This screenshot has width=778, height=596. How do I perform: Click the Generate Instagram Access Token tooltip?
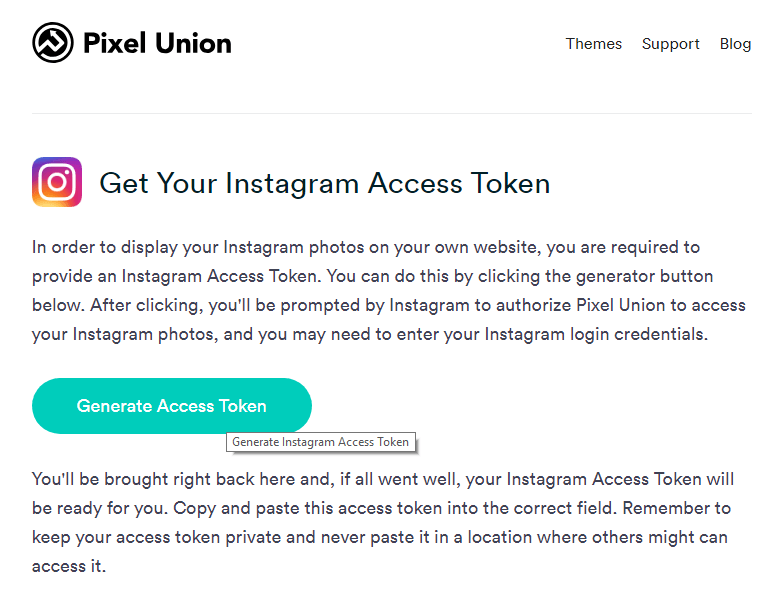pyautogui.click(x=321, y=442)
